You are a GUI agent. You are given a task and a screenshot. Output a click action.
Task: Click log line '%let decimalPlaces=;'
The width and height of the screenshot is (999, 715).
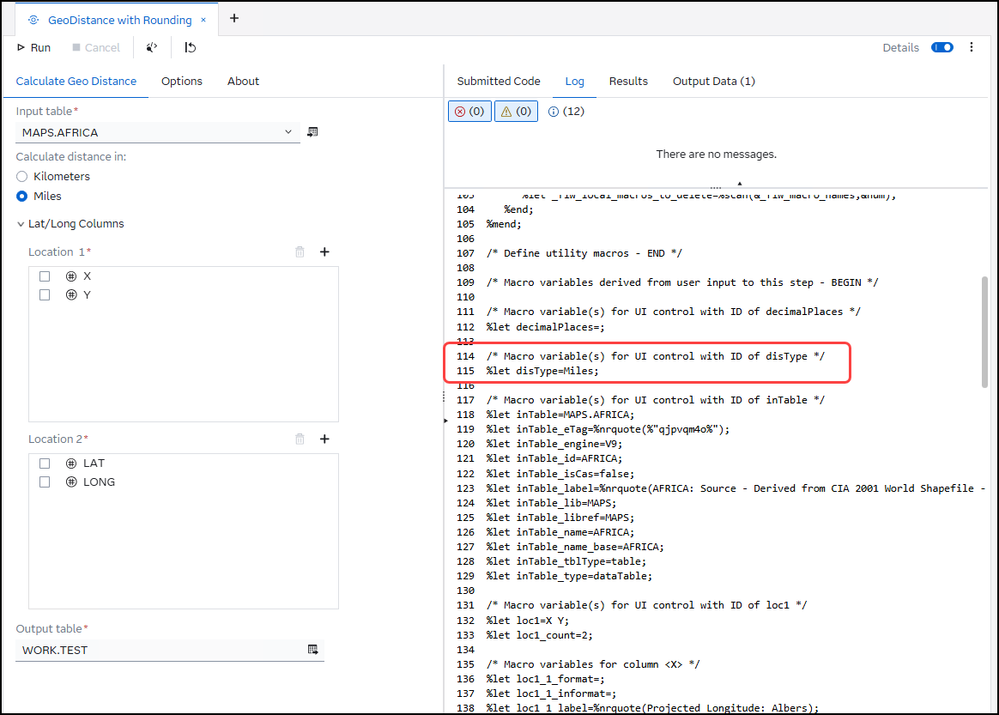[545, 328]
